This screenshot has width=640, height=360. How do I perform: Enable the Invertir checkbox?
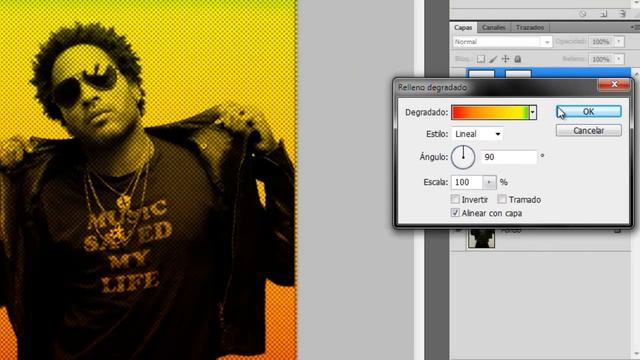tap(455, 199)
